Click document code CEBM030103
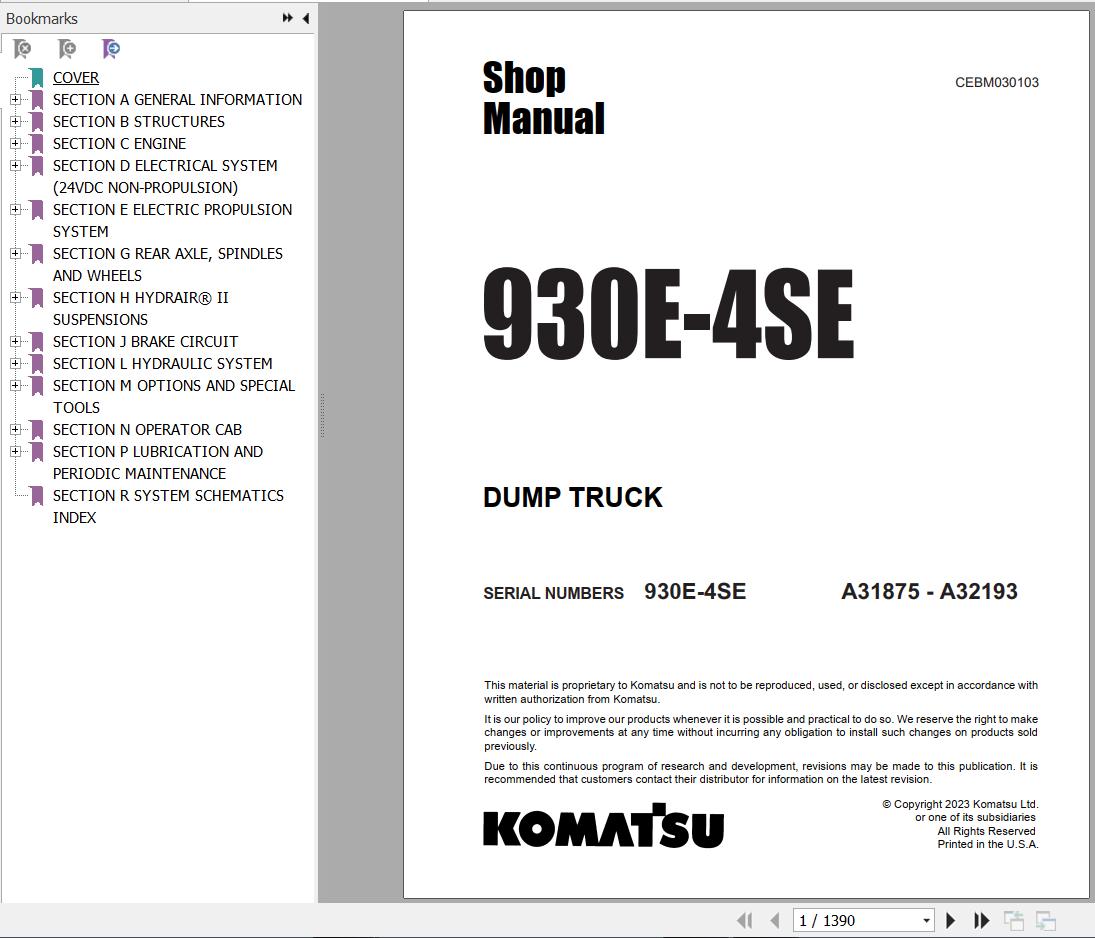The image size is (1095, 938). (x=997, y=82)
